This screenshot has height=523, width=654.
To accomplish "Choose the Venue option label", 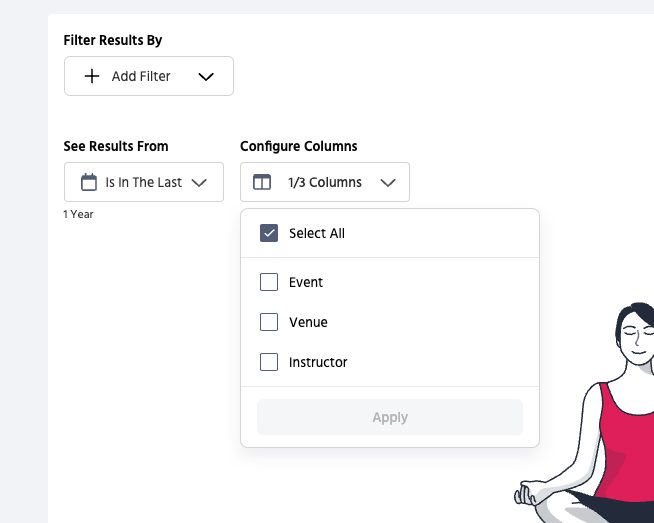I will pos(308,322).
